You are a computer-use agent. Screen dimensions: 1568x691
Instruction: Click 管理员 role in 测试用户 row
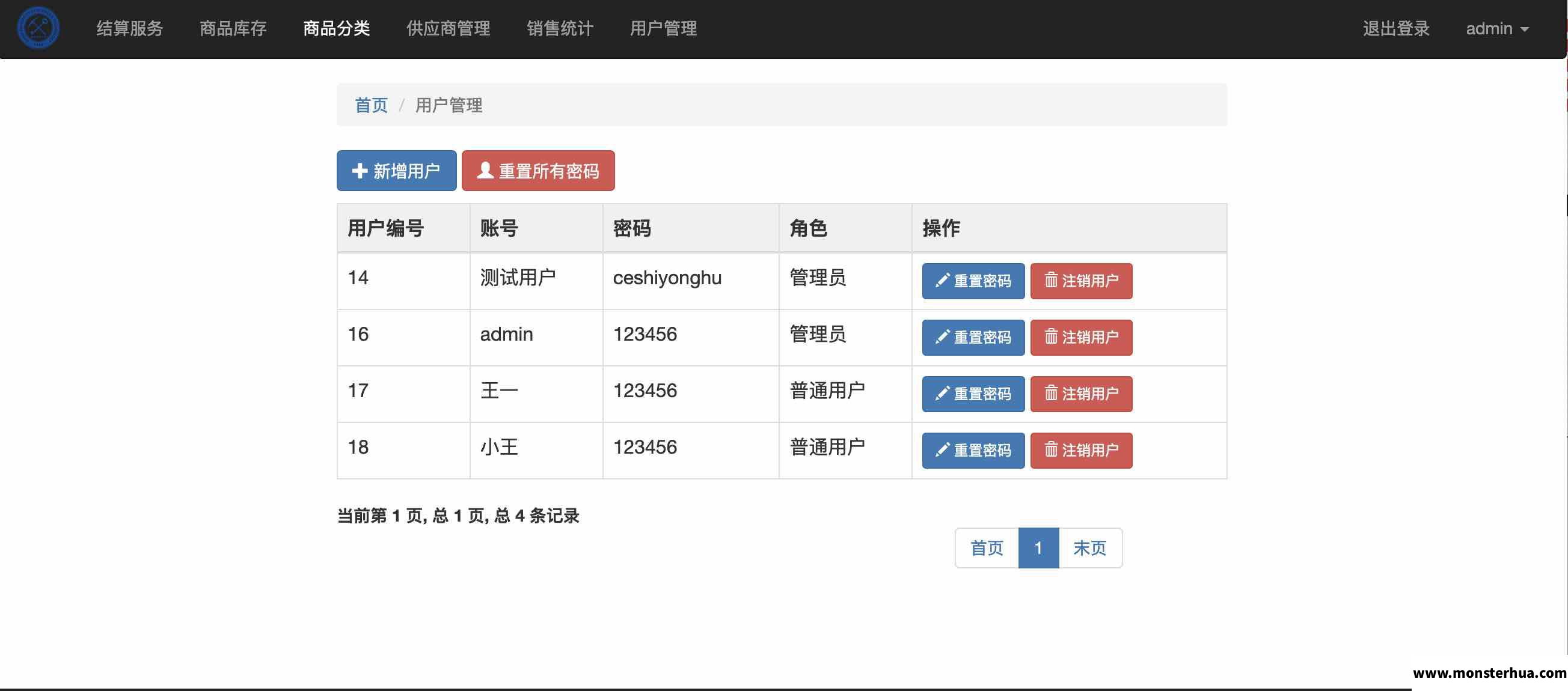coord(818,278)
